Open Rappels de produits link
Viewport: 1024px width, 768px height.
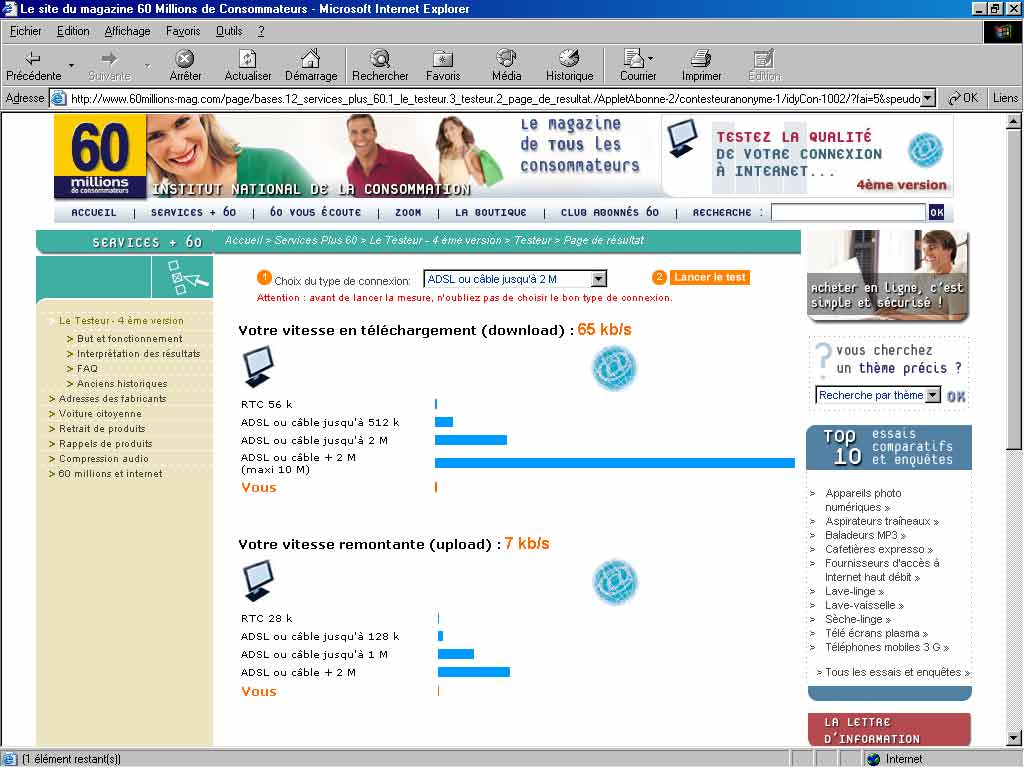(105, 443)
